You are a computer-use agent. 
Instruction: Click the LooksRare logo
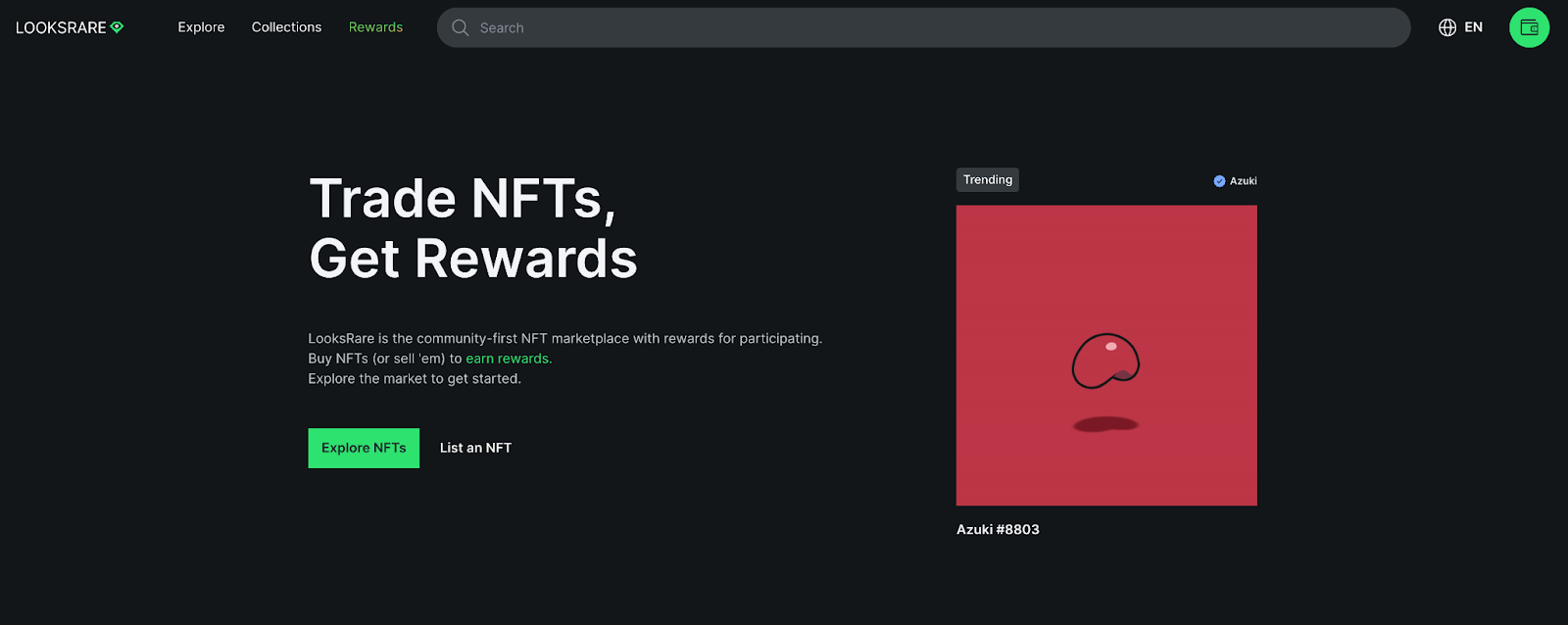point(70,27)
